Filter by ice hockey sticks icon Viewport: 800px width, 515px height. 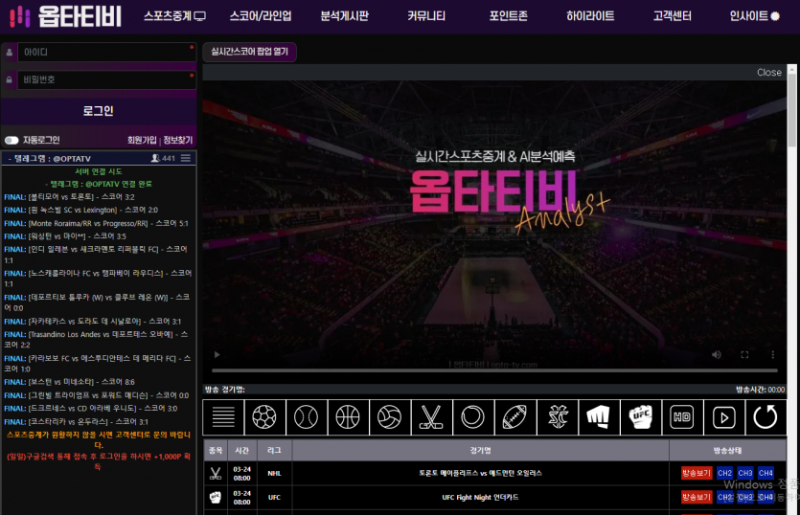coord(432,417)
